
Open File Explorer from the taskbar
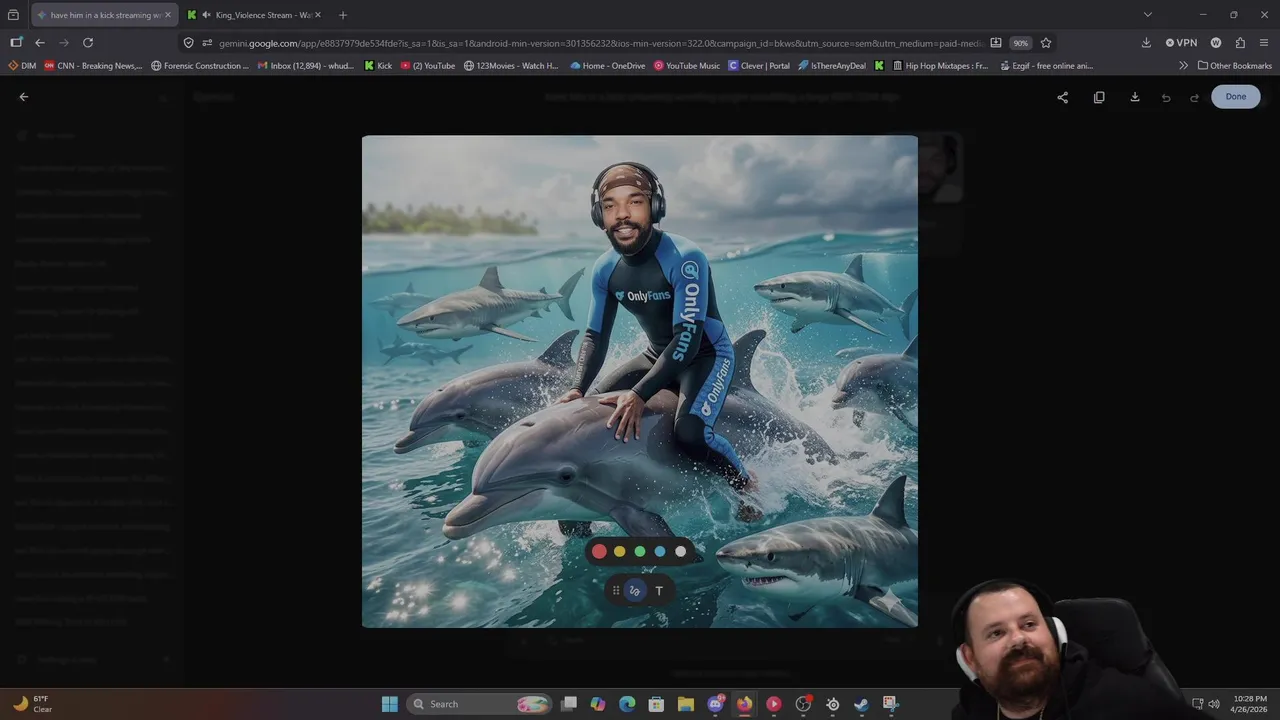pyautogui.click(x=686, y=704)
